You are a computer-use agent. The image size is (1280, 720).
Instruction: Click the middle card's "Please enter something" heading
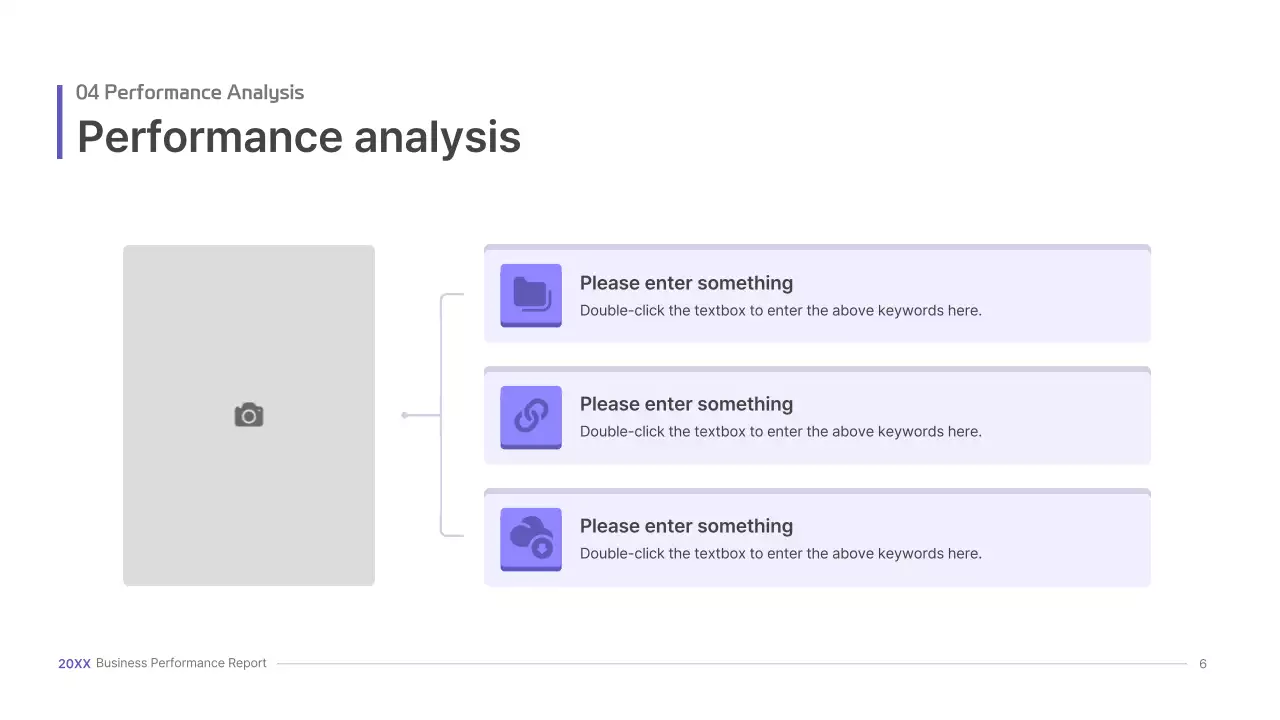[x=686, y=404]
